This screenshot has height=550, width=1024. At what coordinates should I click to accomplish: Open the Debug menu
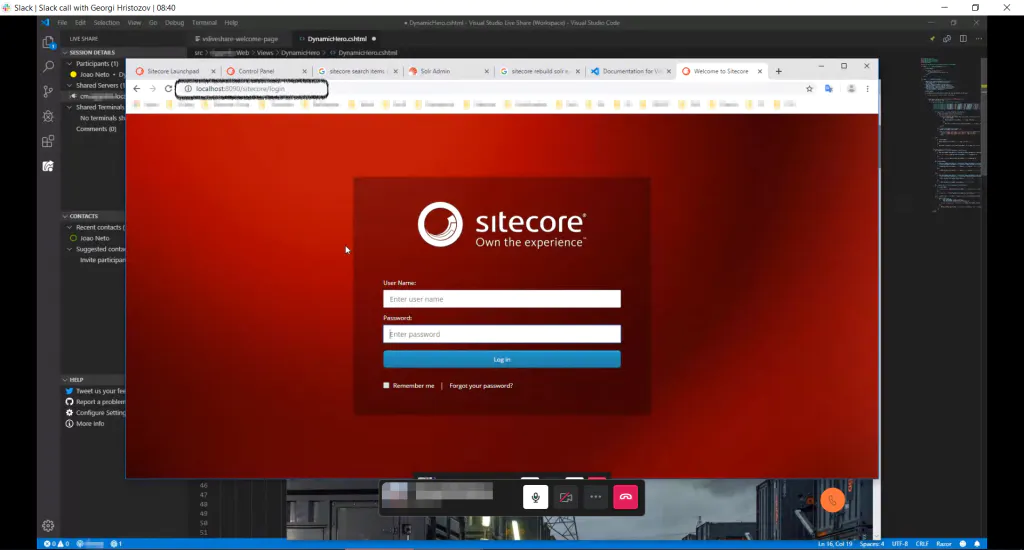[x=174, y=23]
